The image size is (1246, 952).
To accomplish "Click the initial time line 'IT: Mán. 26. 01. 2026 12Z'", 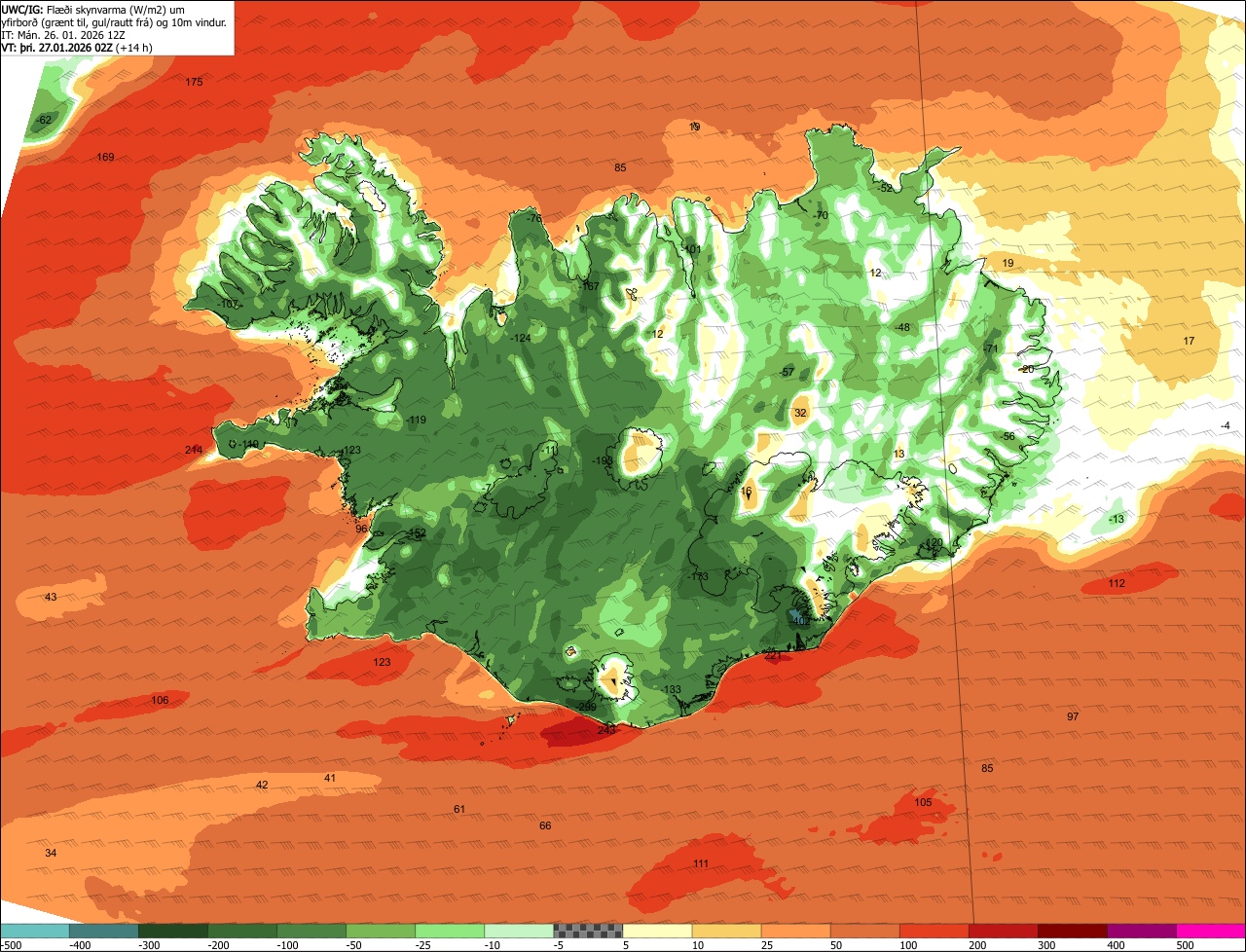I will click(x=63, y=34).
